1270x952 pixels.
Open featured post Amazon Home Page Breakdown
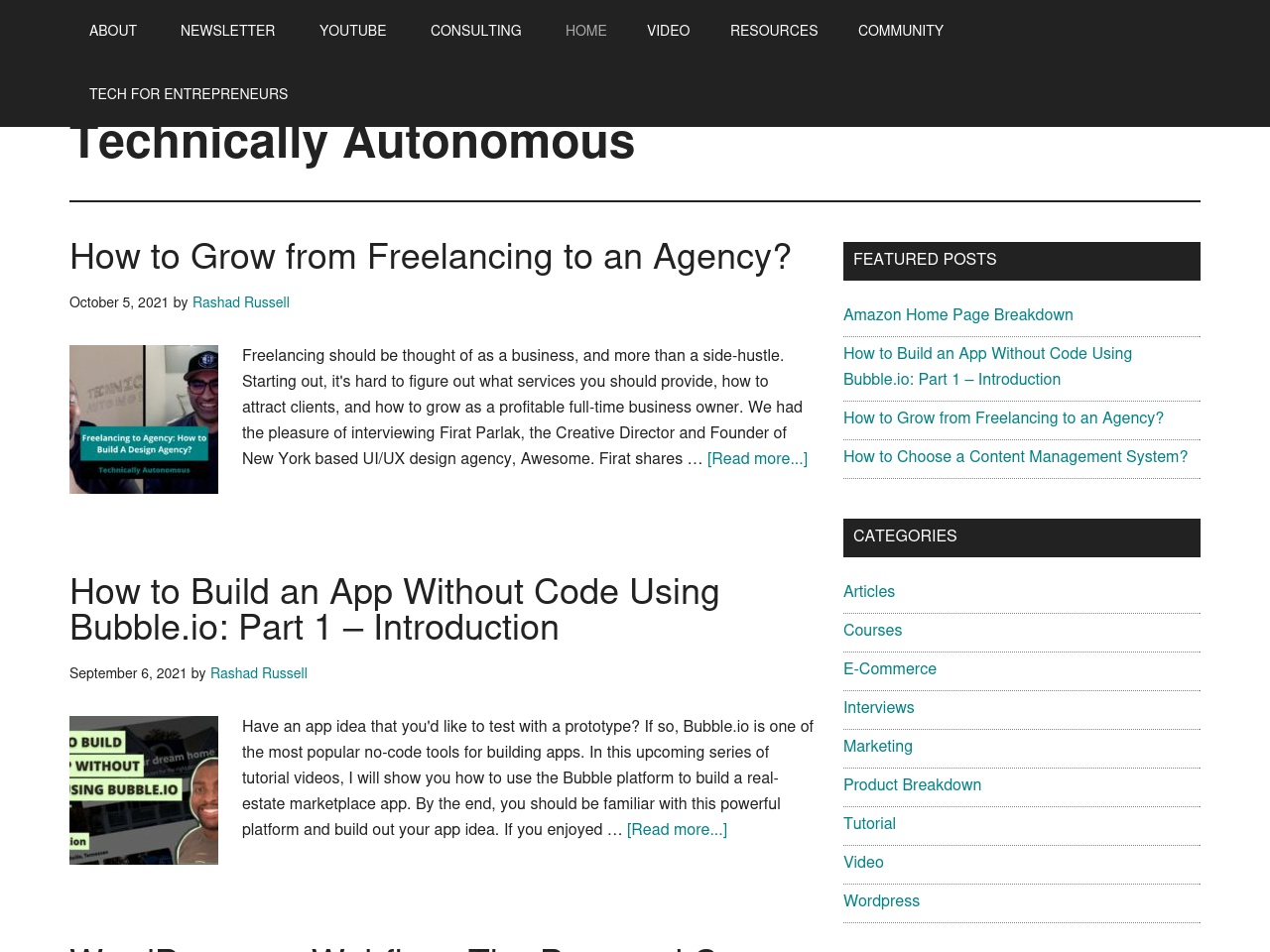[x=958, y=314]
